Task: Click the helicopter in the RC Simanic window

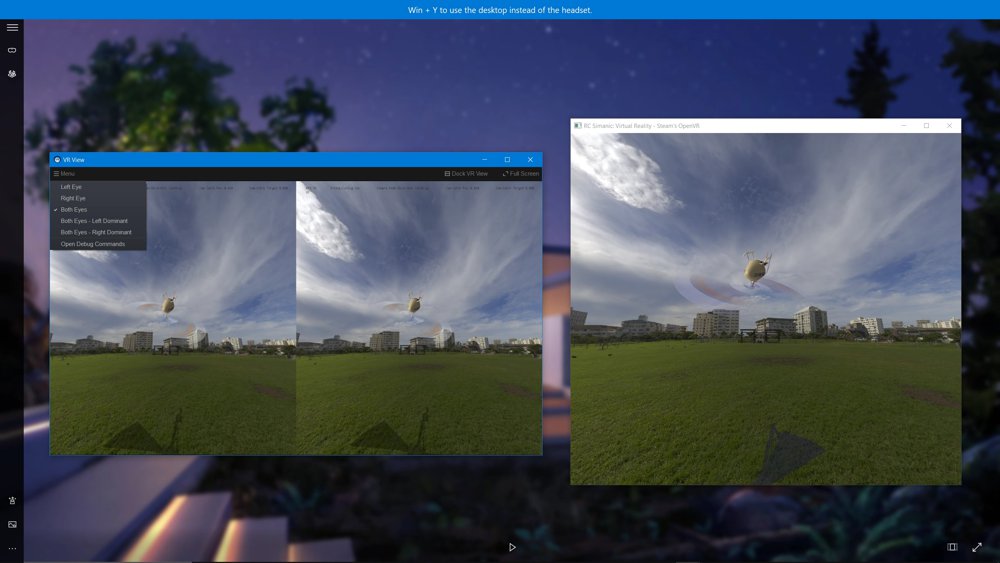Action: click(756, 268)
